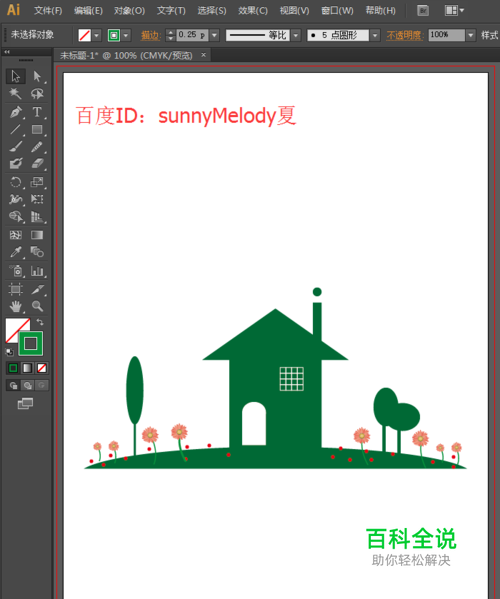Image resolution: width=500 pixels, height=599 pixels.
Task: Step stroke weight with spinner arrows
Action: pyautogui.click(x=171, y=36)
